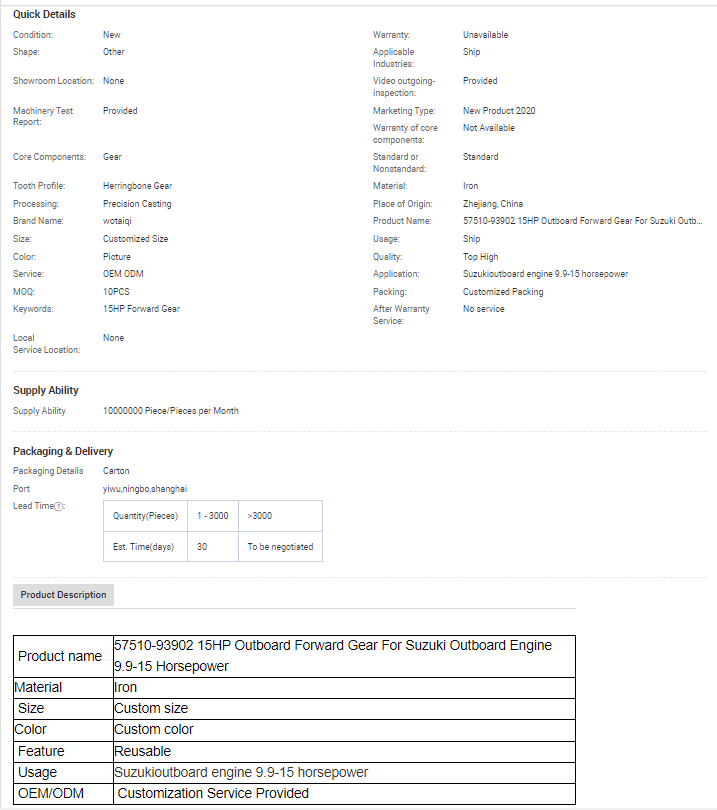Click the >3000 quantity cell
The height and width of the screenshot is (810, 717).
click(x=260, y=516)
